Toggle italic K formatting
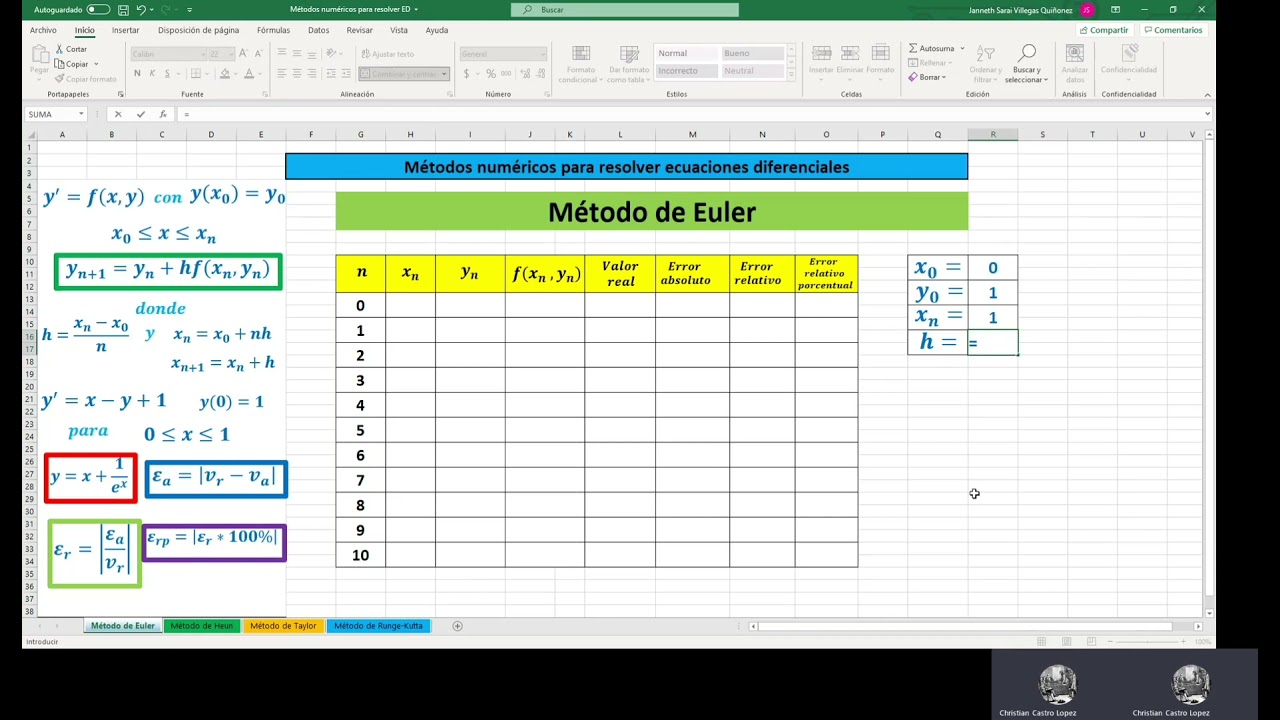 coord(152,73)
